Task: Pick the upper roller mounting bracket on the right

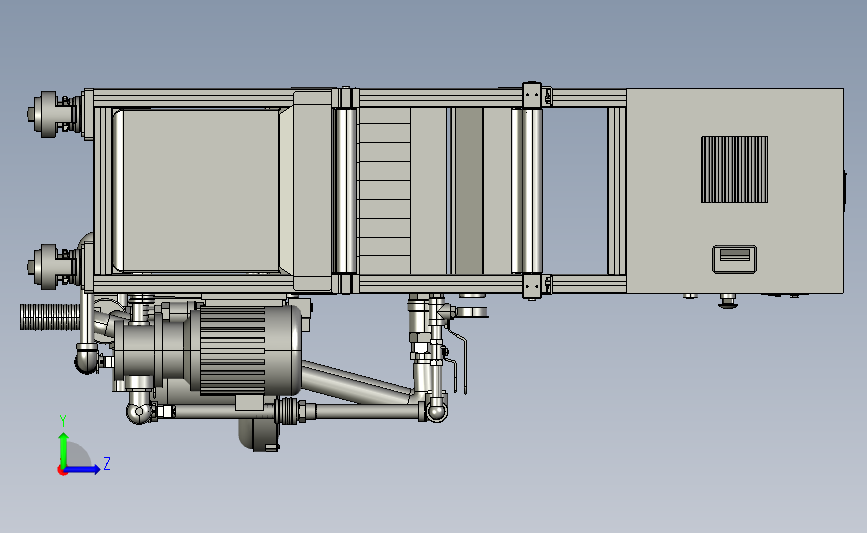Action: pos(532,95)
